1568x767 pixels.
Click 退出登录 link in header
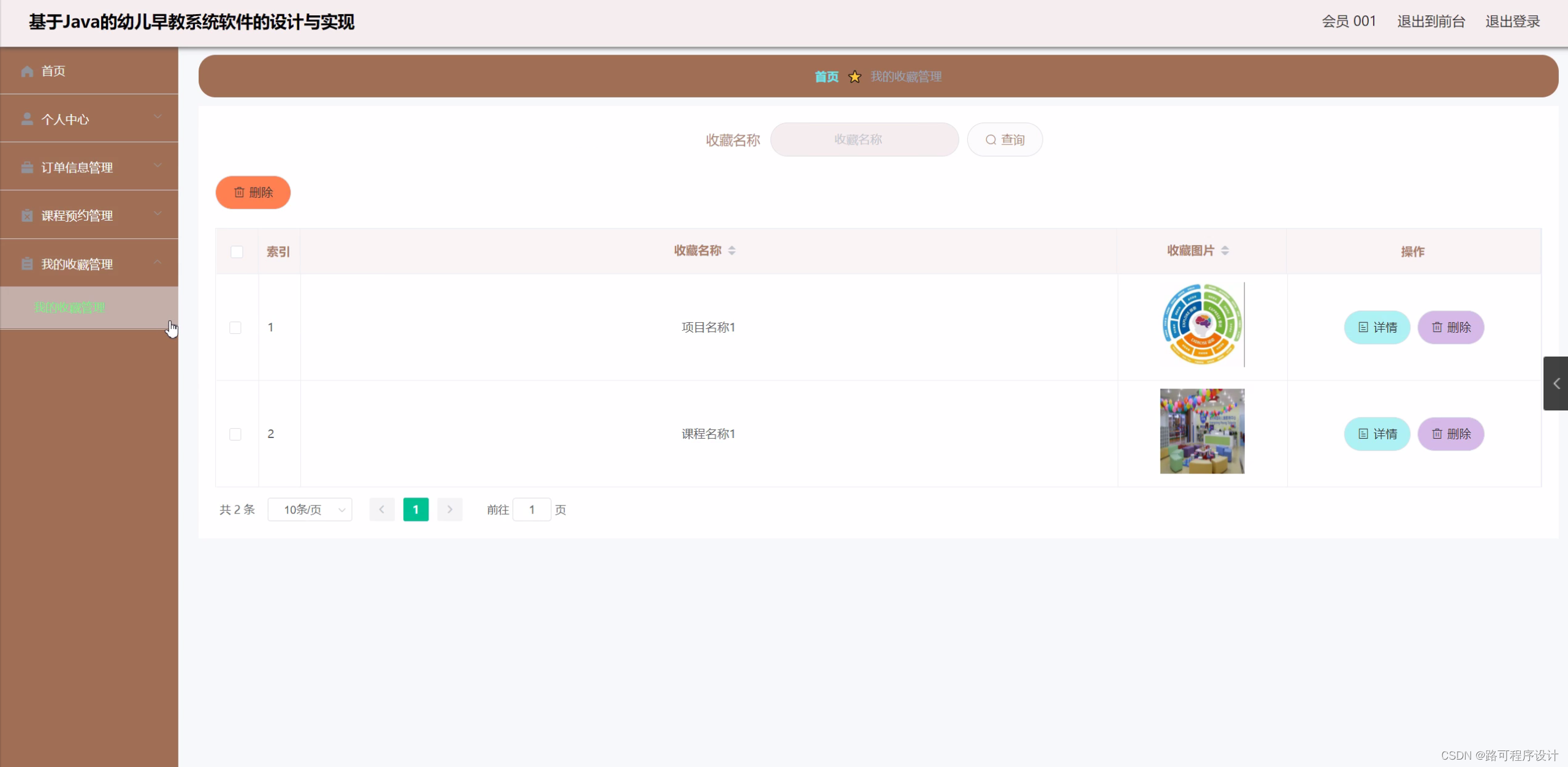1512,21
